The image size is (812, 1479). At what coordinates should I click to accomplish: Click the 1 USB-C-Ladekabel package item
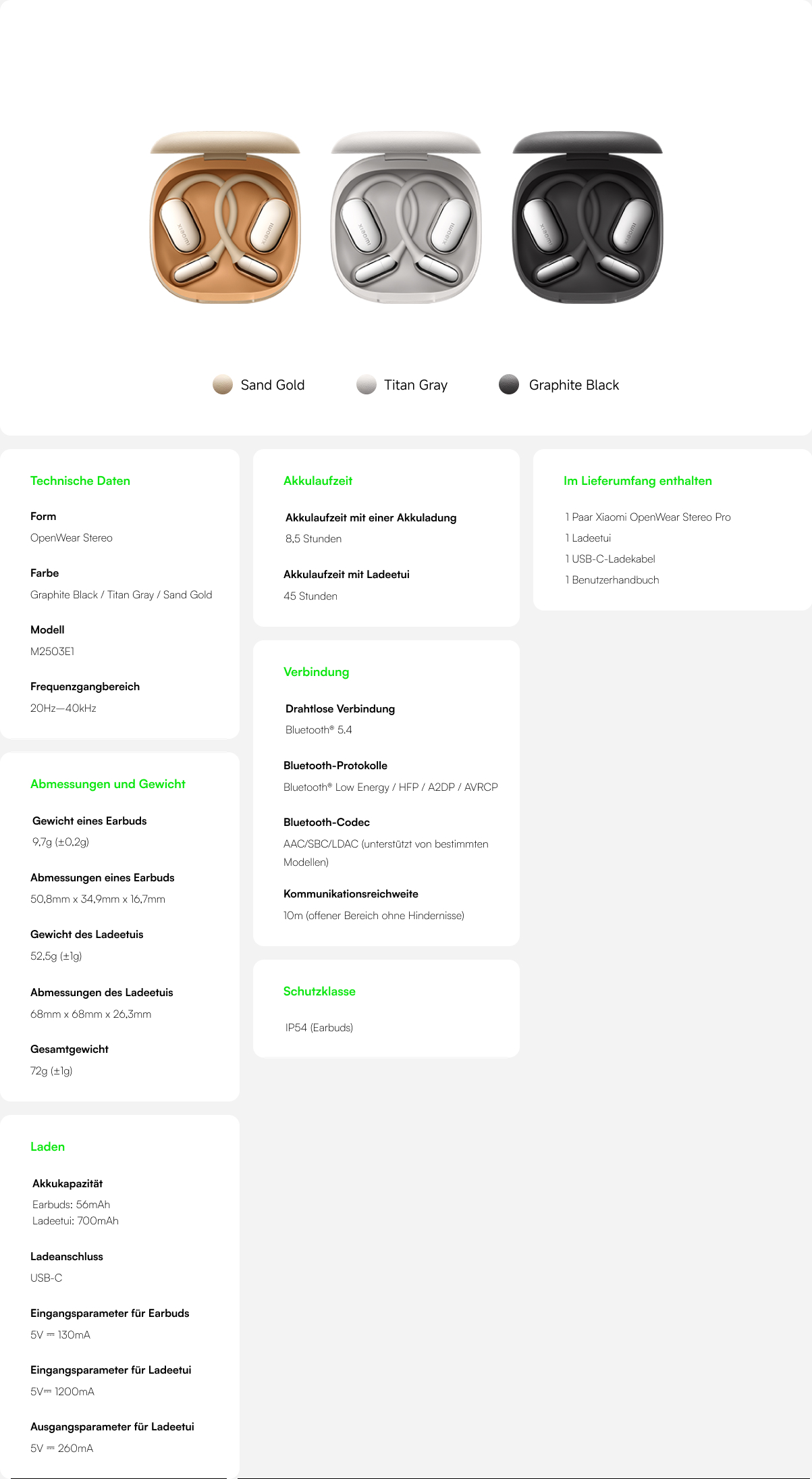point(610,559)
